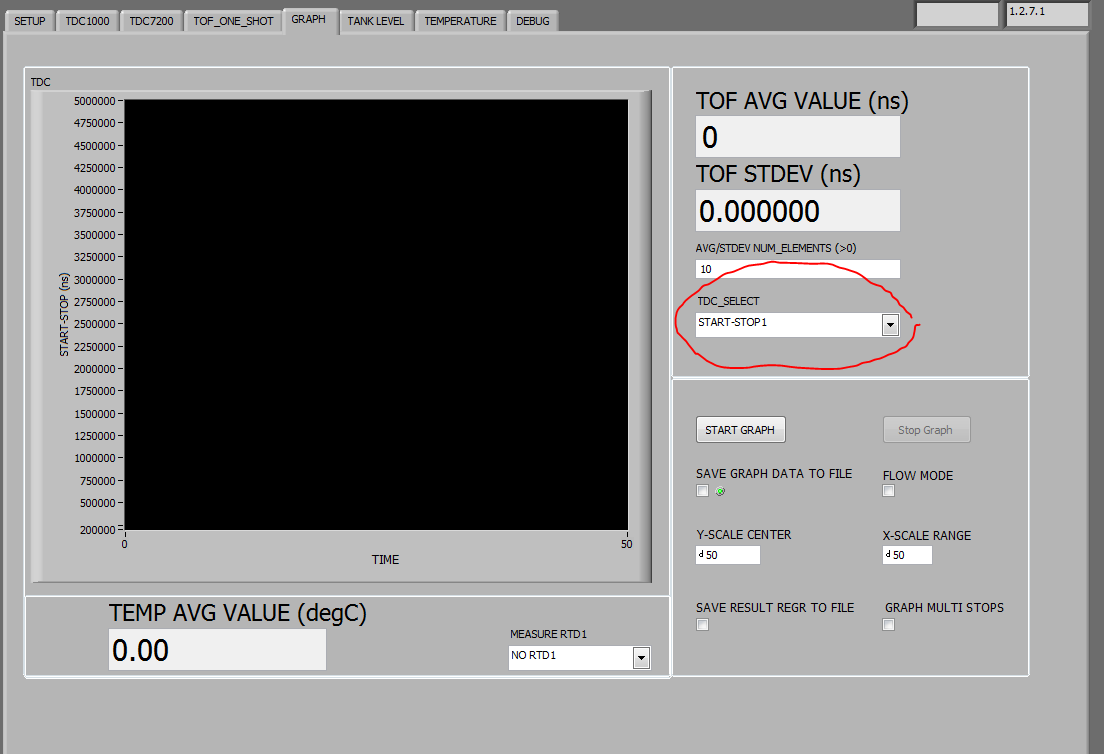Screen dimensions: 1104x754
Task: Click the black TDC graph plot area
Action: coord(376,315)
